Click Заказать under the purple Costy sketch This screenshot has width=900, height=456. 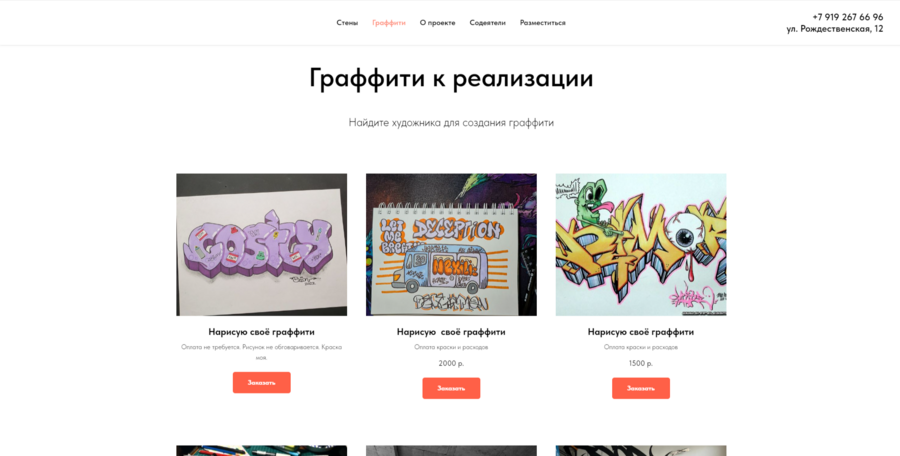click(x=261, y=382)
